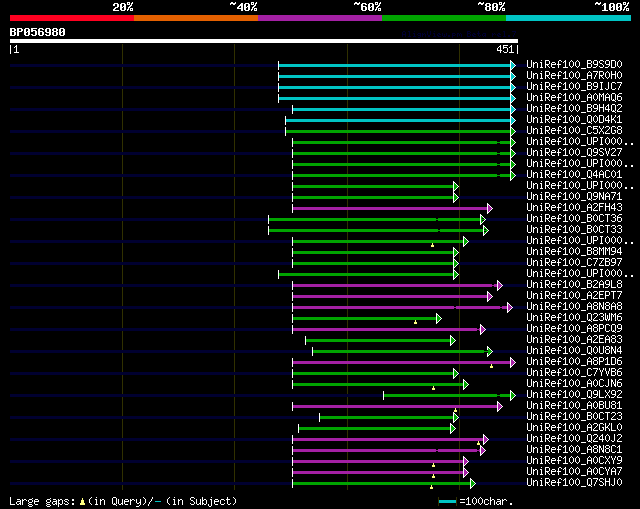640x509 pixels.
Task: Select the UniRef100_Q240J2 label
Action: 574,438
